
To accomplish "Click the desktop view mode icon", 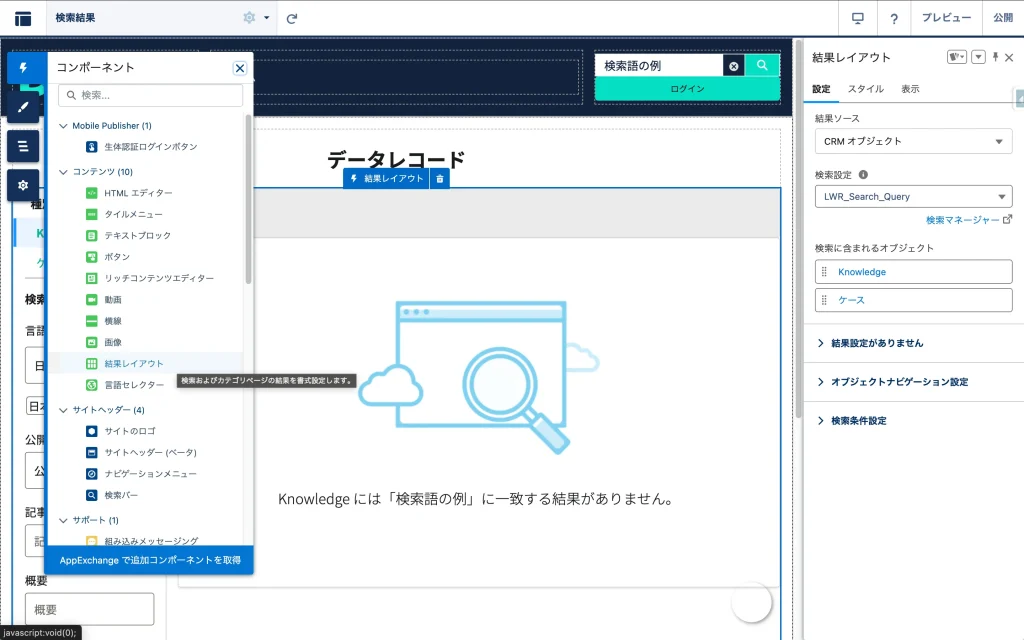I will pyautogui.click(x=857, y=18).
